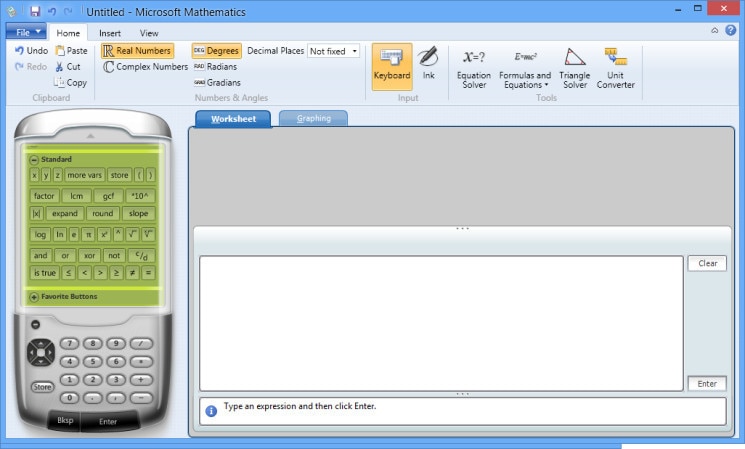Toggle the Keyboard input mode
Viewport: 745px width, 449px height.
coord(392,67)
